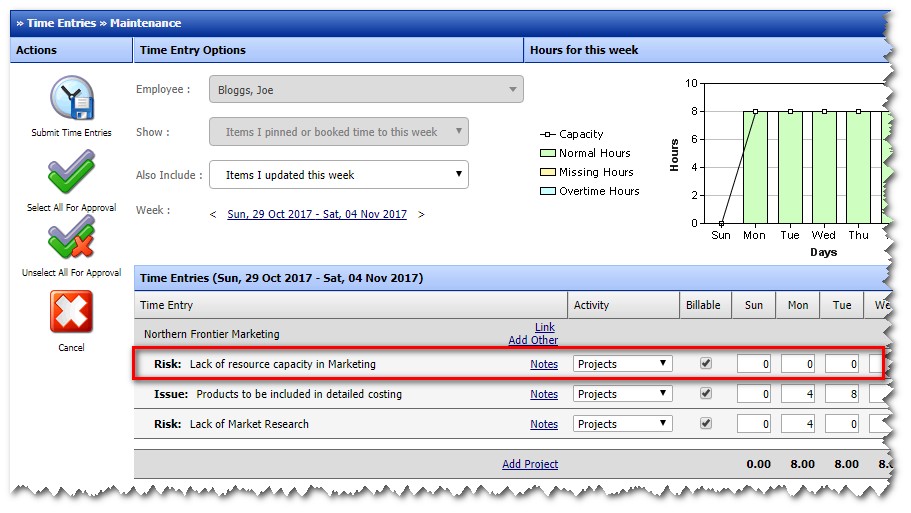Viewport: 911px width, 513px height.
Task: Open Notes for Lack of resource capacity risk
Action: pyautogui.click(x=544, y=364)
